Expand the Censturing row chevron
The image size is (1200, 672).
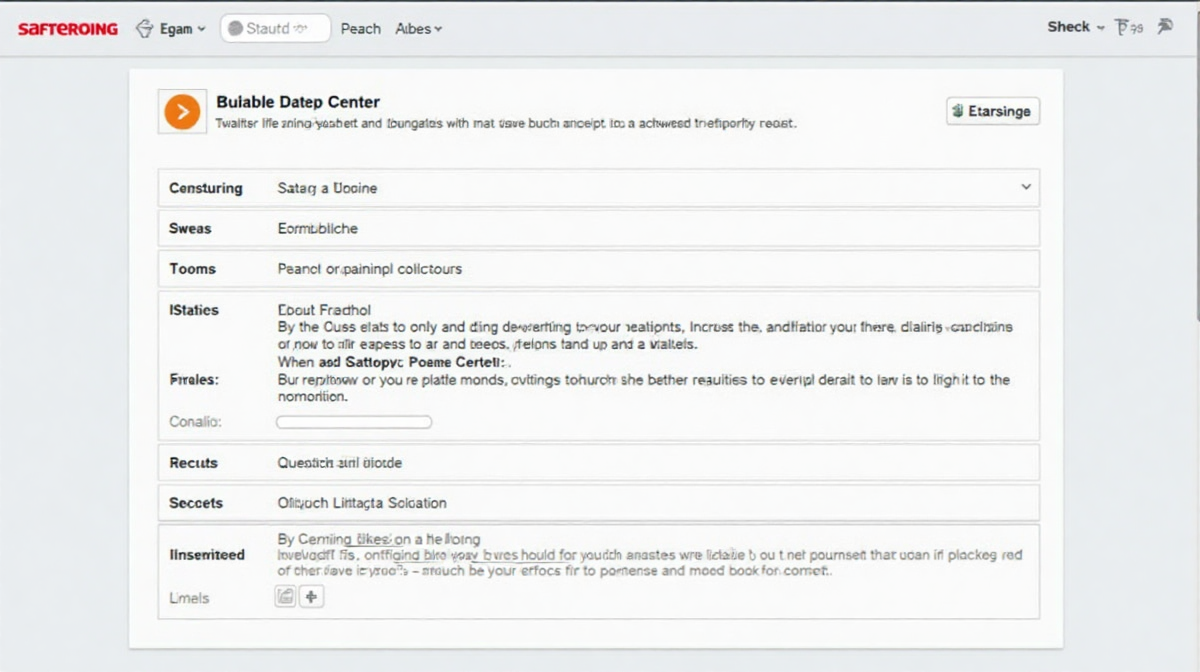pos(1025,187)
